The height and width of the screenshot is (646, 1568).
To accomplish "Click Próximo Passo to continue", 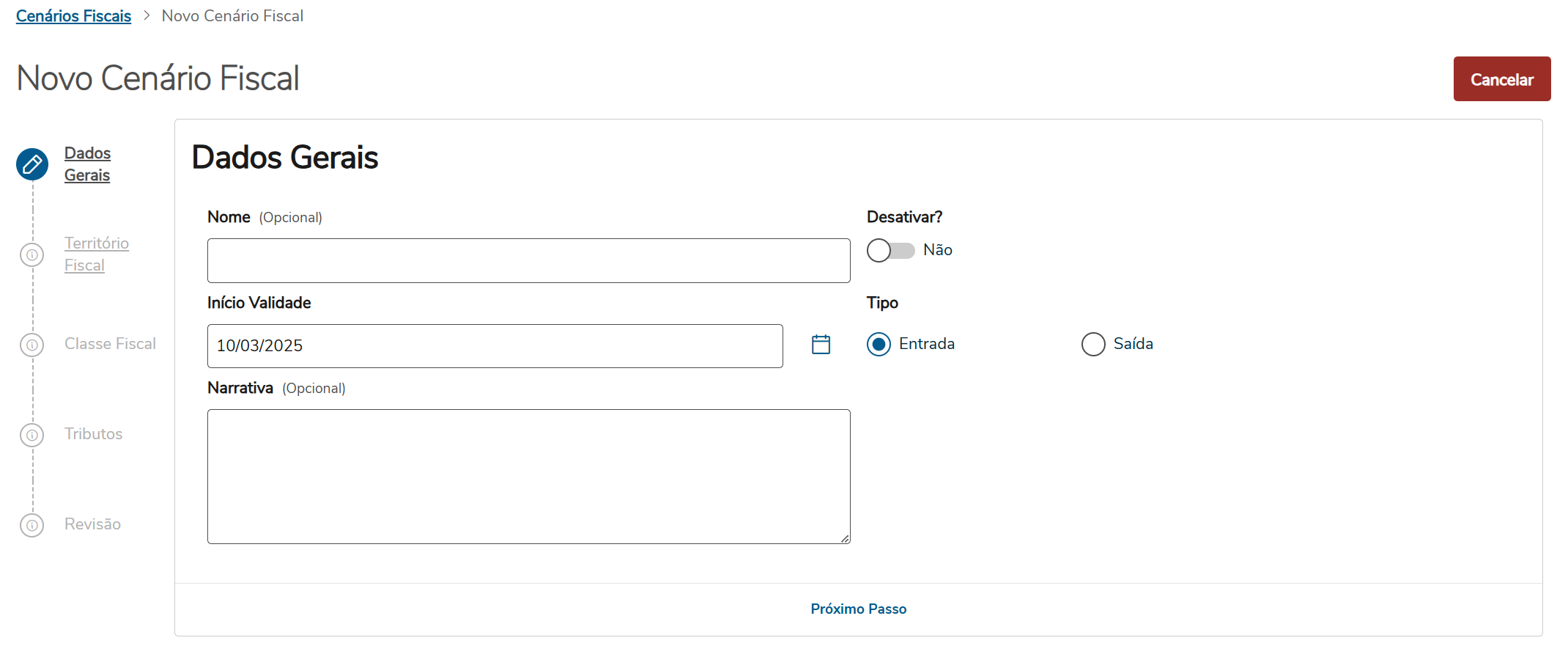I will [x=858, y=609].
